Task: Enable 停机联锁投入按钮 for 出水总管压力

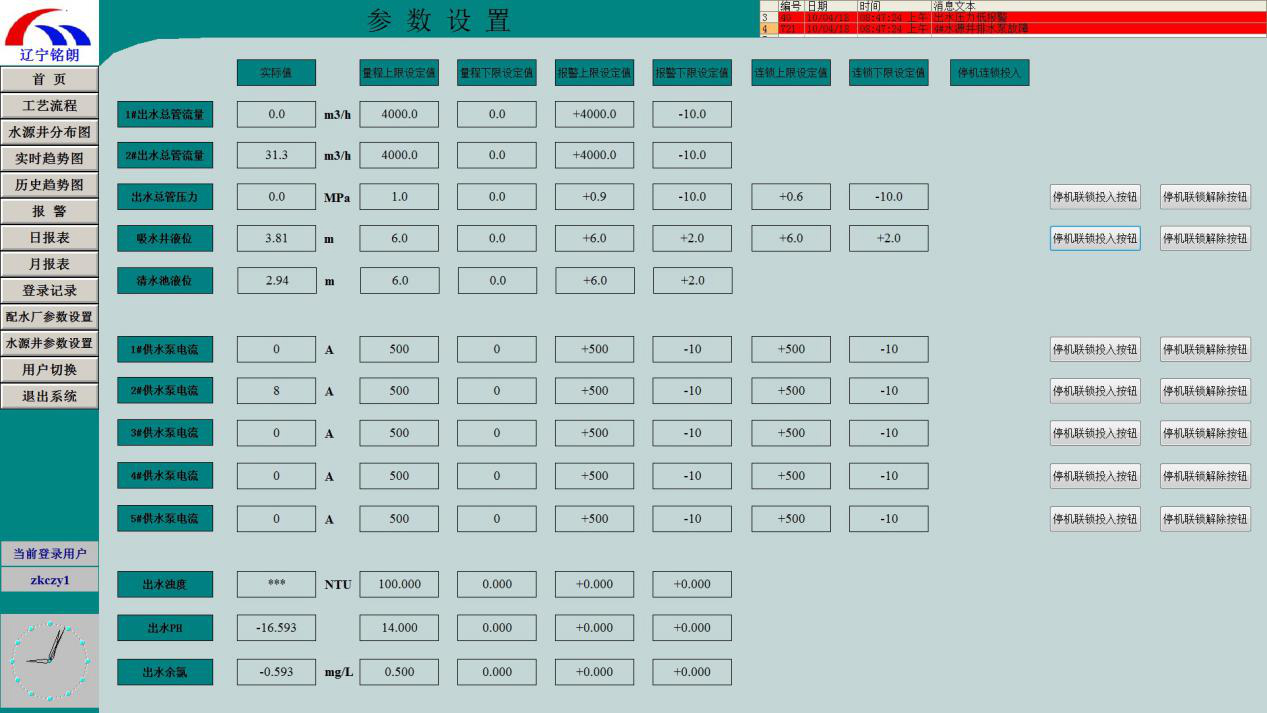Action: tap(1094, 197)
